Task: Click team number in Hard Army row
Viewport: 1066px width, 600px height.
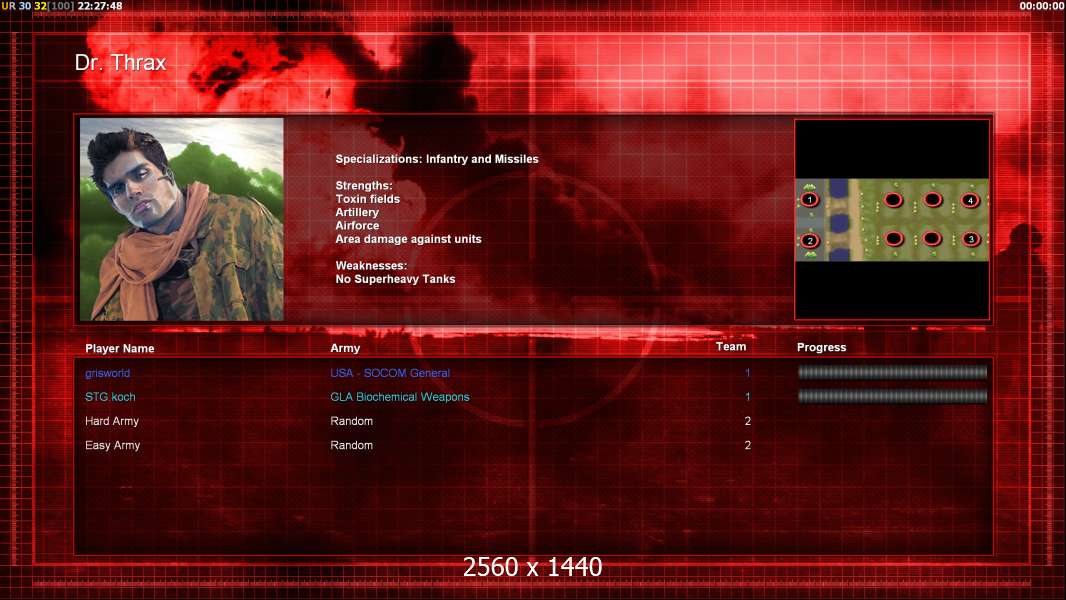Action: pos(747,421)
